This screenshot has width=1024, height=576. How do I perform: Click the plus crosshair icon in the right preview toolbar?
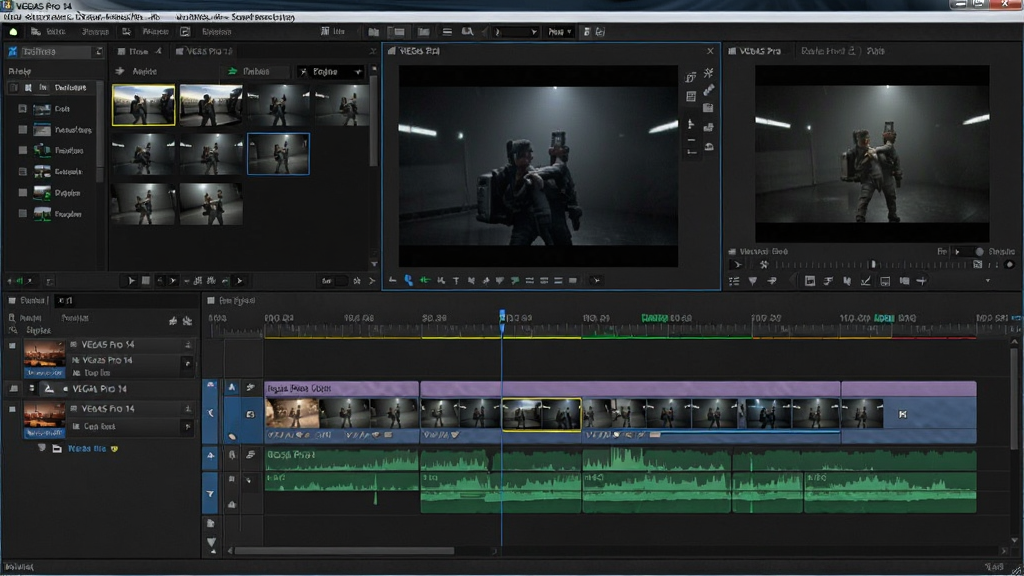[x=921, y=281]
